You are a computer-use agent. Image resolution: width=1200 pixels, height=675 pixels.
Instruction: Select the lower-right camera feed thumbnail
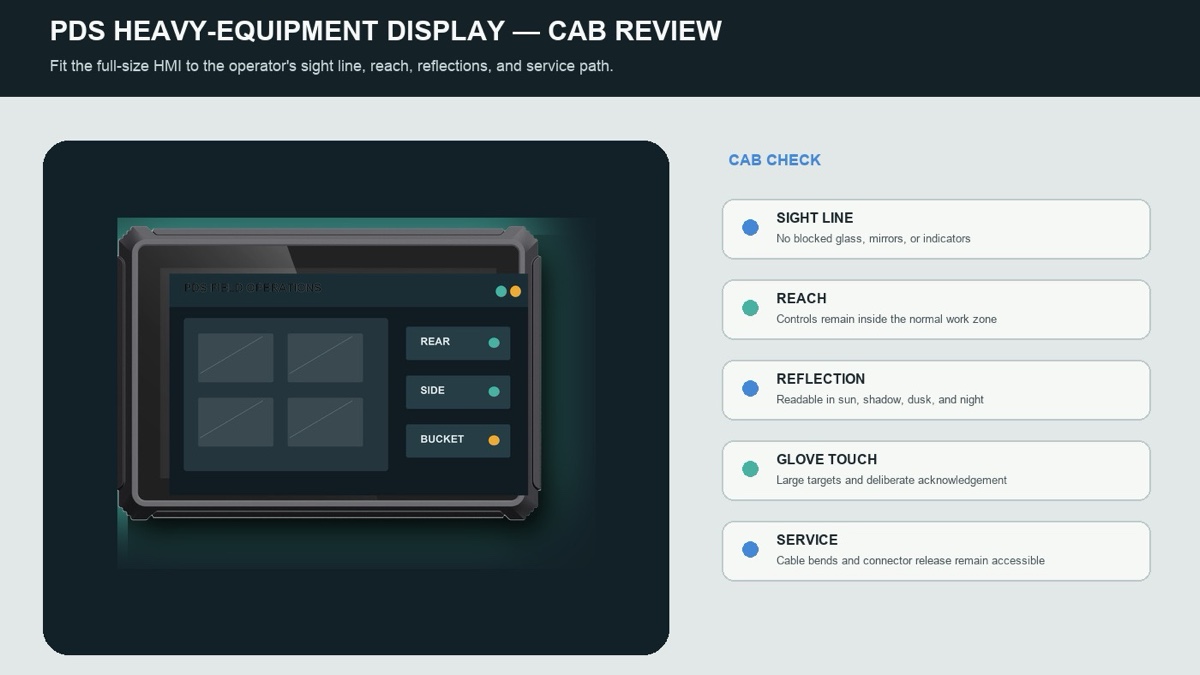tap(325, 422)
